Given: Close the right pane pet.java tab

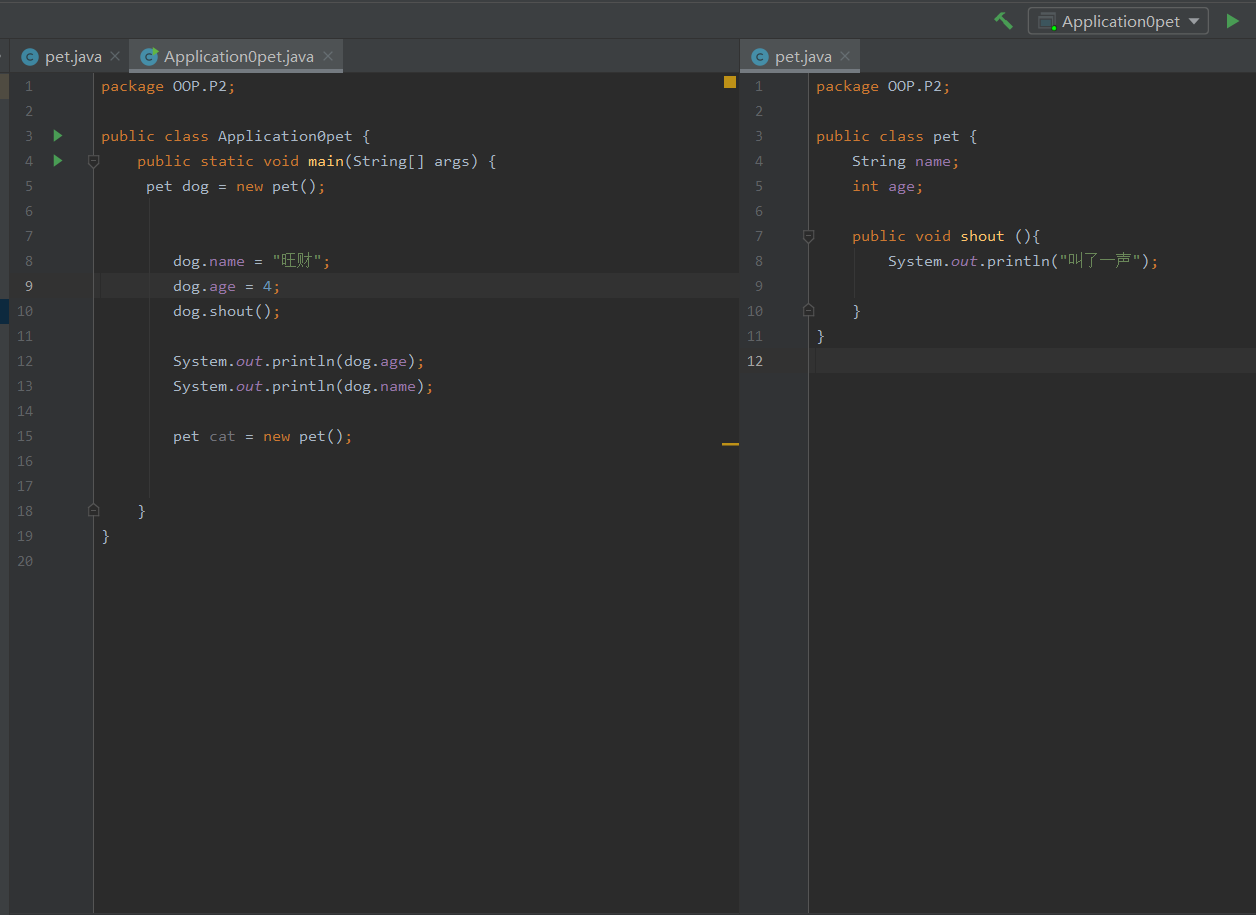Looking at the screenshot, I should [845, 57].
